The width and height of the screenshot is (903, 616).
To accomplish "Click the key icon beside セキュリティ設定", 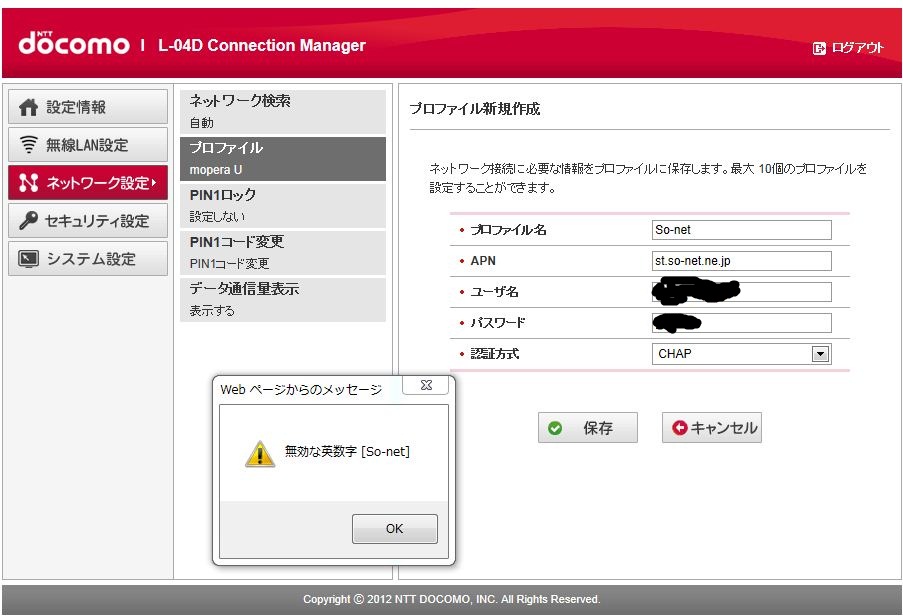I will 28,220.
